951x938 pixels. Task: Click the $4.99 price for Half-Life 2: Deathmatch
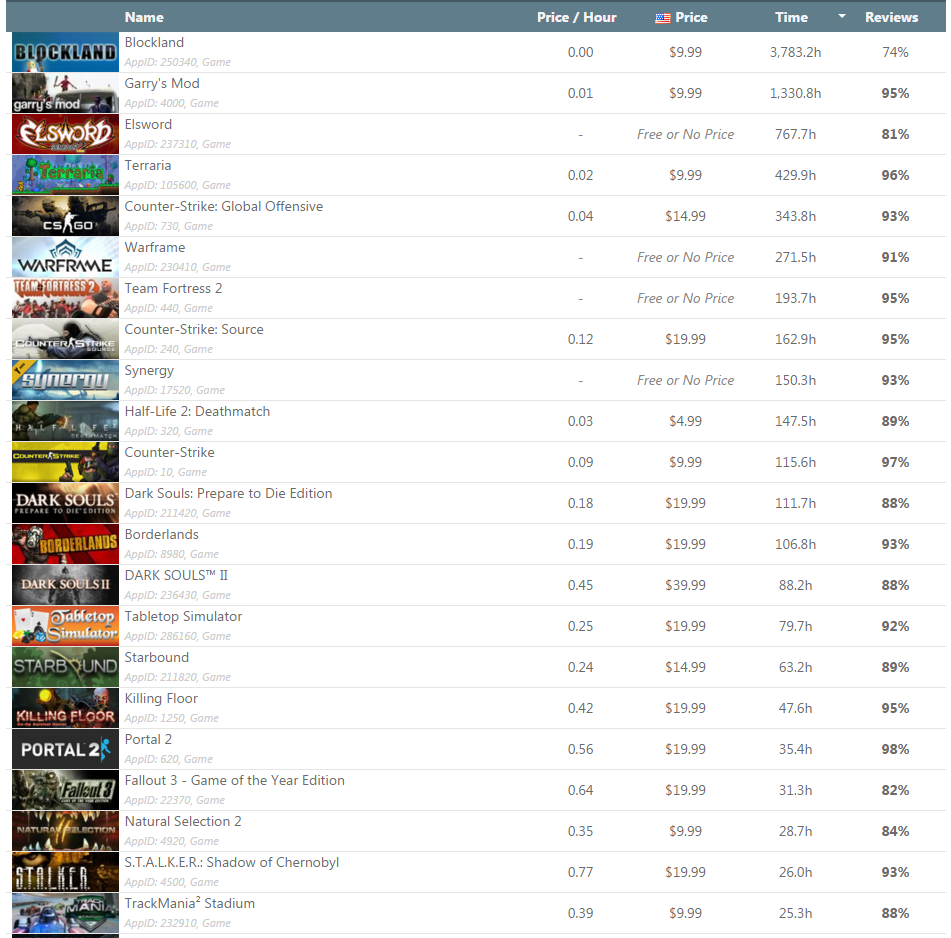(685, 421)
